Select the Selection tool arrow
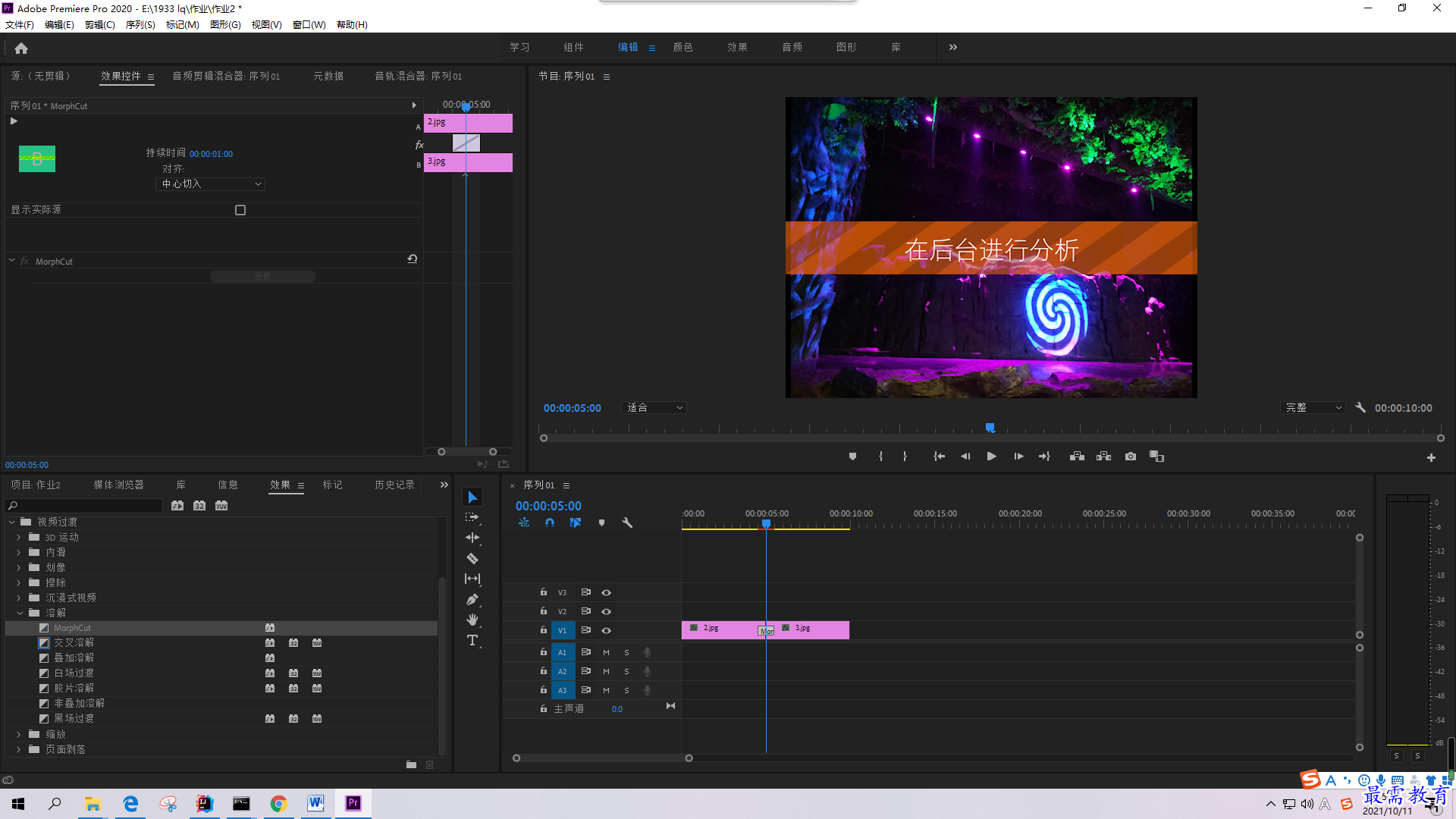Image resolution: width=1456 pixels, height=819 pixels. point(472,497)
